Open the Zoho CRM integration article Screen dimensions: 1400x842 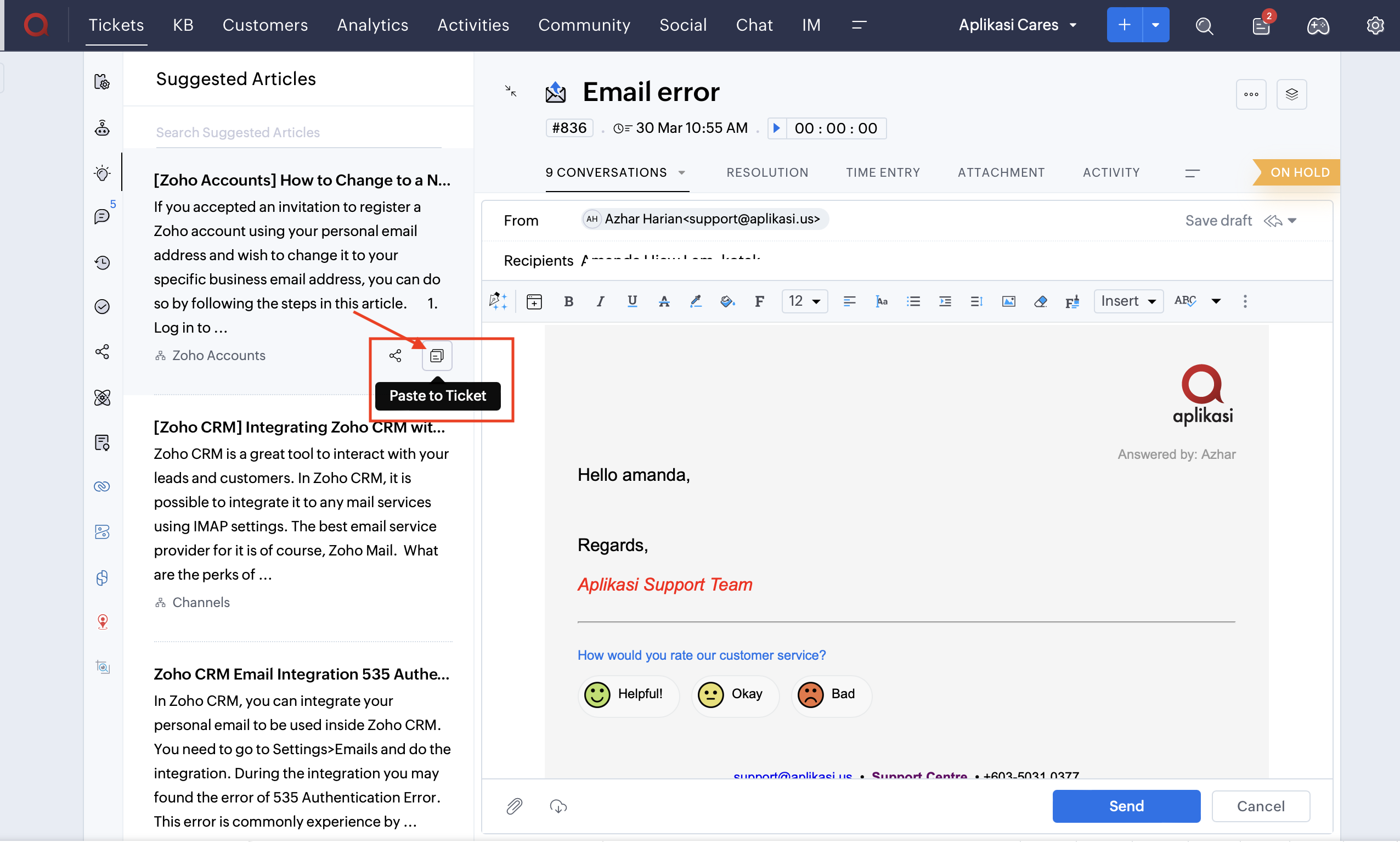click(299, 427)
